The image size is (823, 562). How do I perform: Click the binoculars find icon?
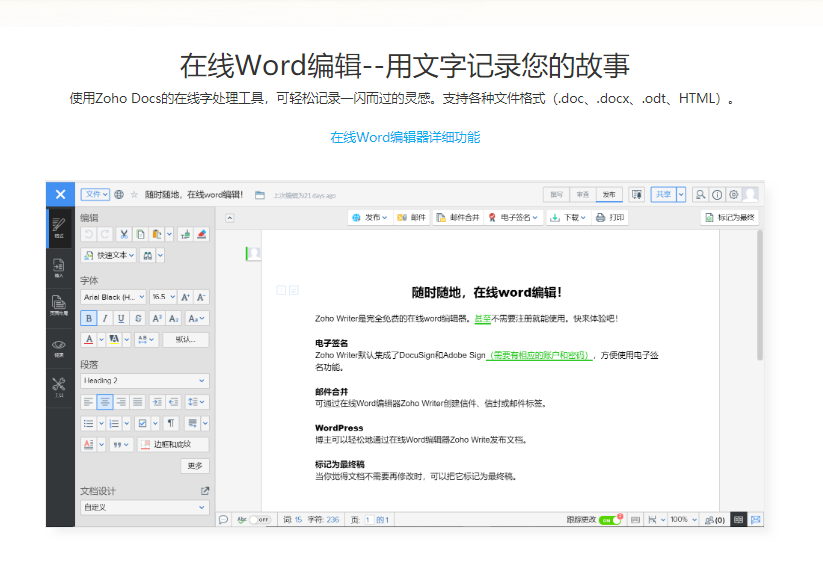(147, 256)
